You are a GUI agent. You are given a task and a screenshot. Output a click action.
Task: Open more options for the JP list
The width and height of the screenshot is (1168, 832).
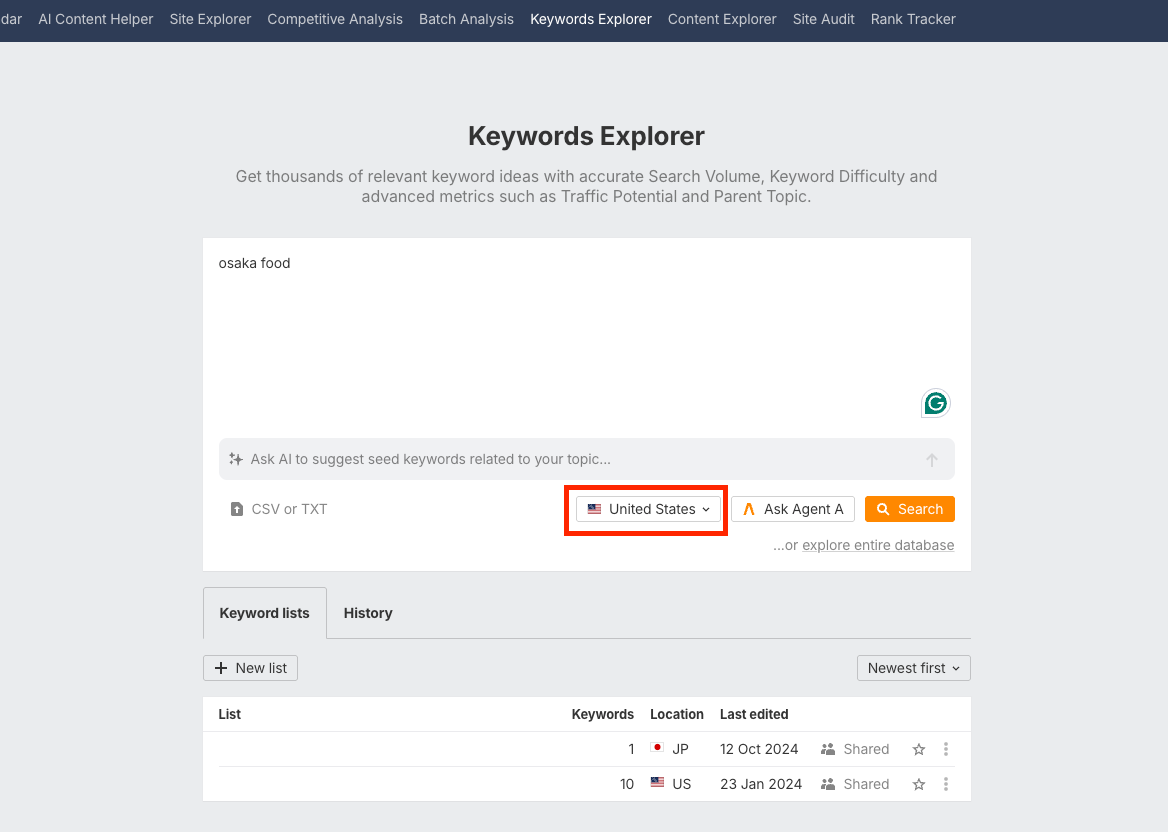click(x=946, y=749)
